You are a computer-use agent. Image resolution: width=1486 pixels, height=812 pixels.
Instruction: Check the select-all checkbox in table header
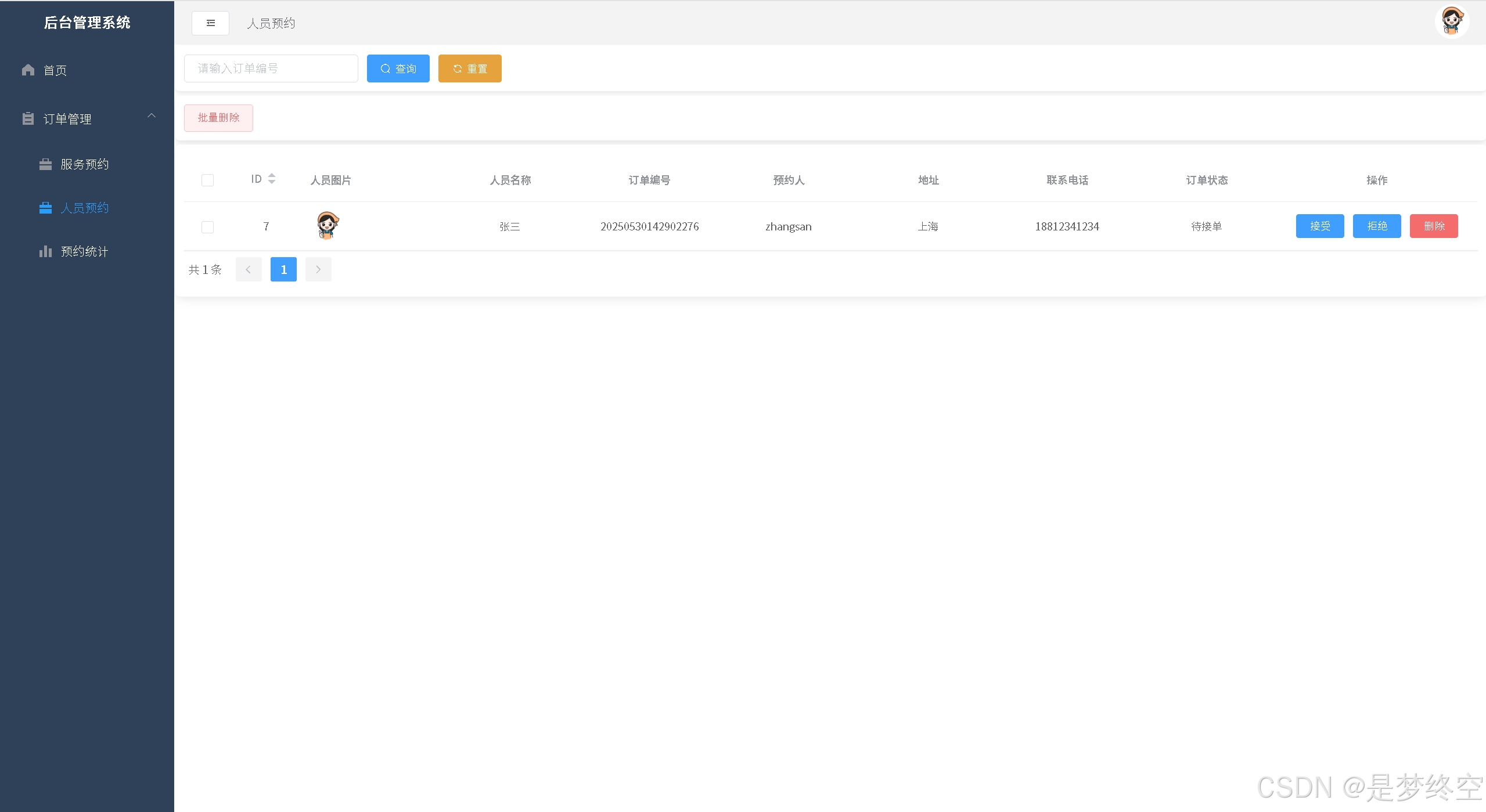207,180
